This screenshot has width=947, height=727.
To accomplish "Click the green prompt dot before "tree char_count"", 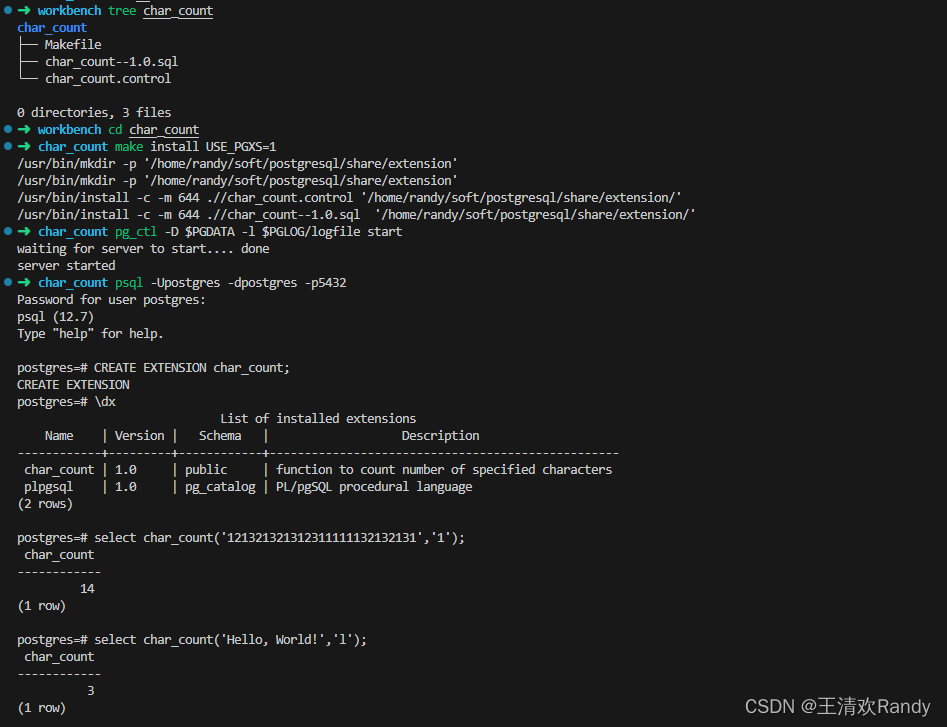I will [x=10, y=10].
